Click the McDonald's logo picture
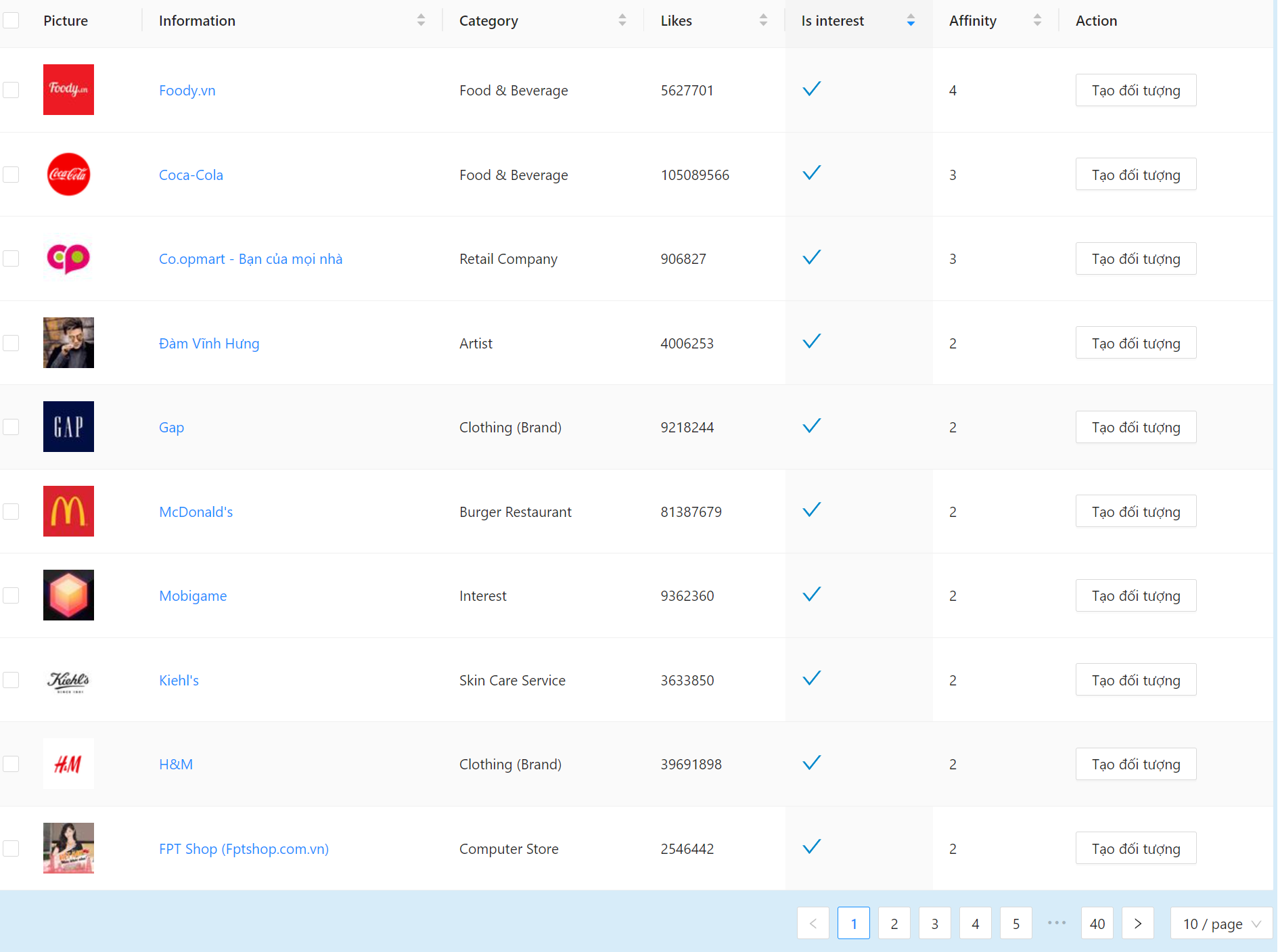This screenshot has width=1278, height=952. pos(68,511)
